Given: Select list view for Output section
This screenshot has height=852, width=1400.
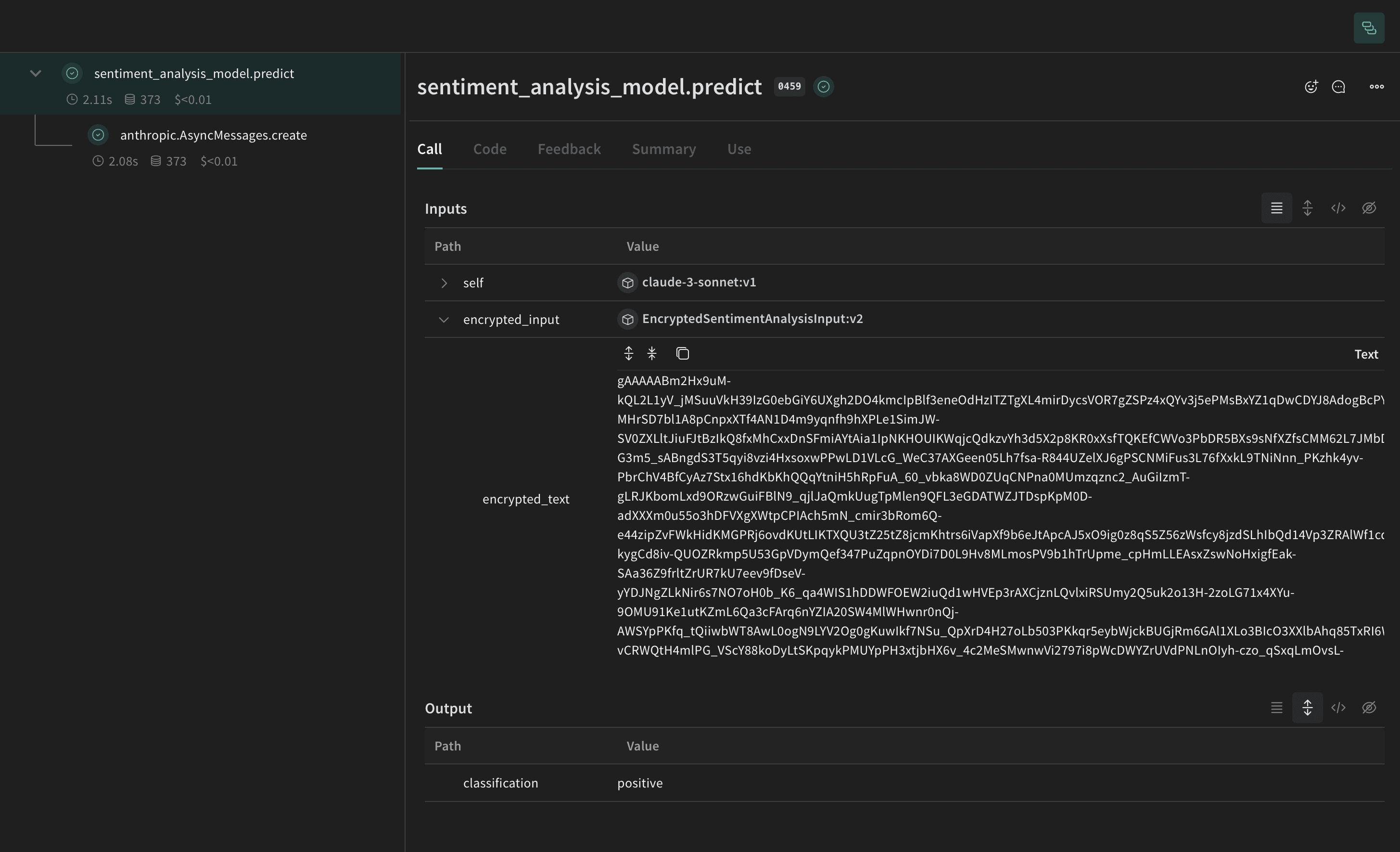Looking at the screenshot, I should [1276, 708].
